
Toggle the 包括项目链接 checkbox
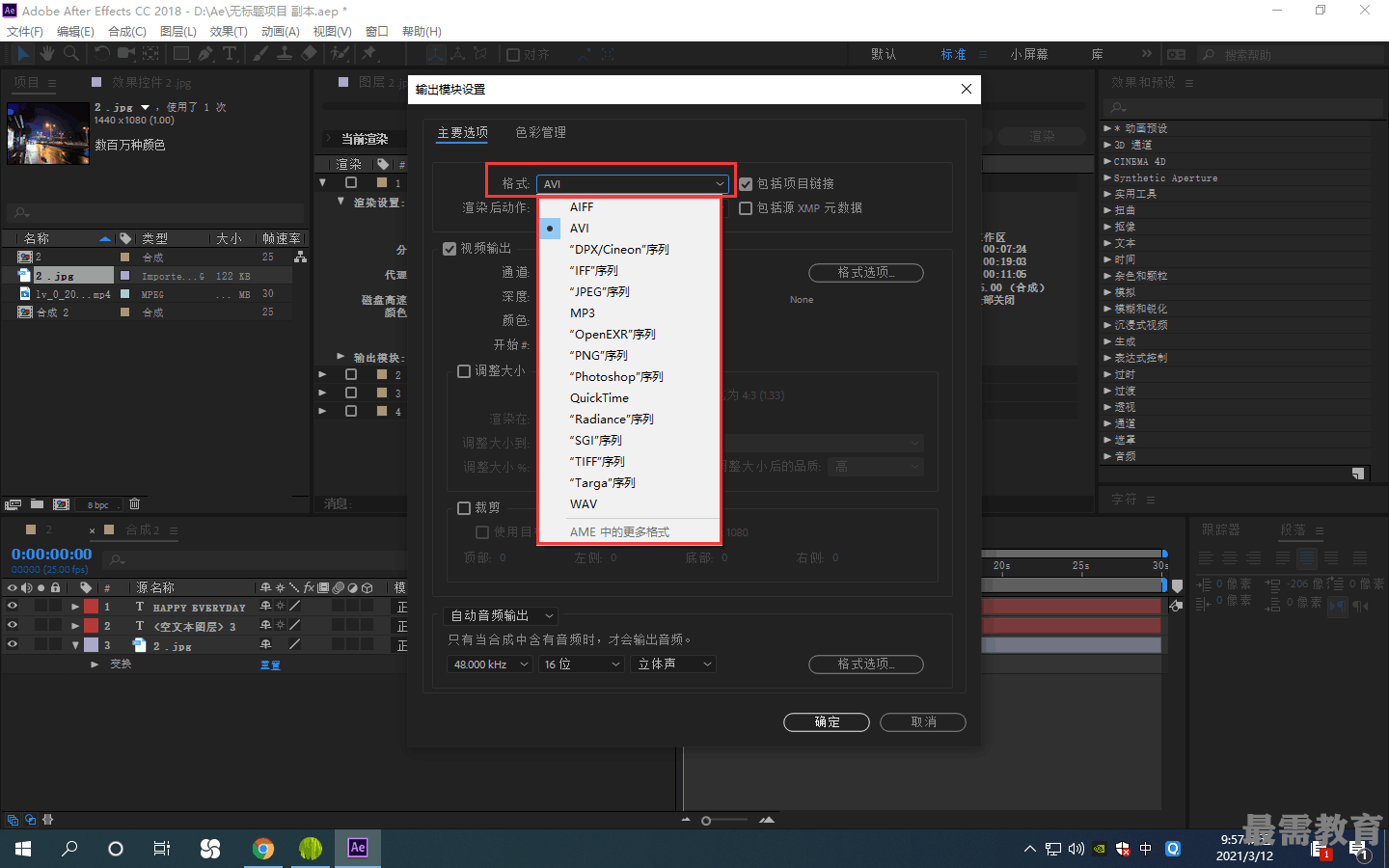tap(746, 184)
